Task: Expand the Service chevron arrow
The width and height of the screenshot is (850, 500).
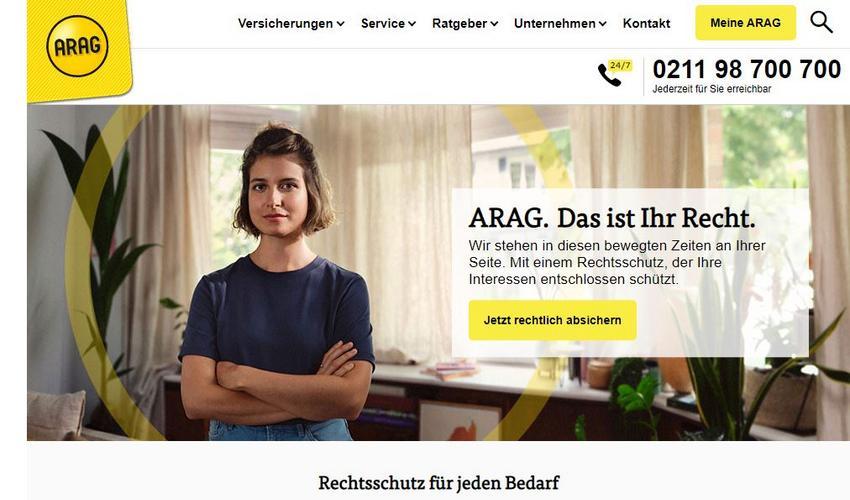Action: 412,24
